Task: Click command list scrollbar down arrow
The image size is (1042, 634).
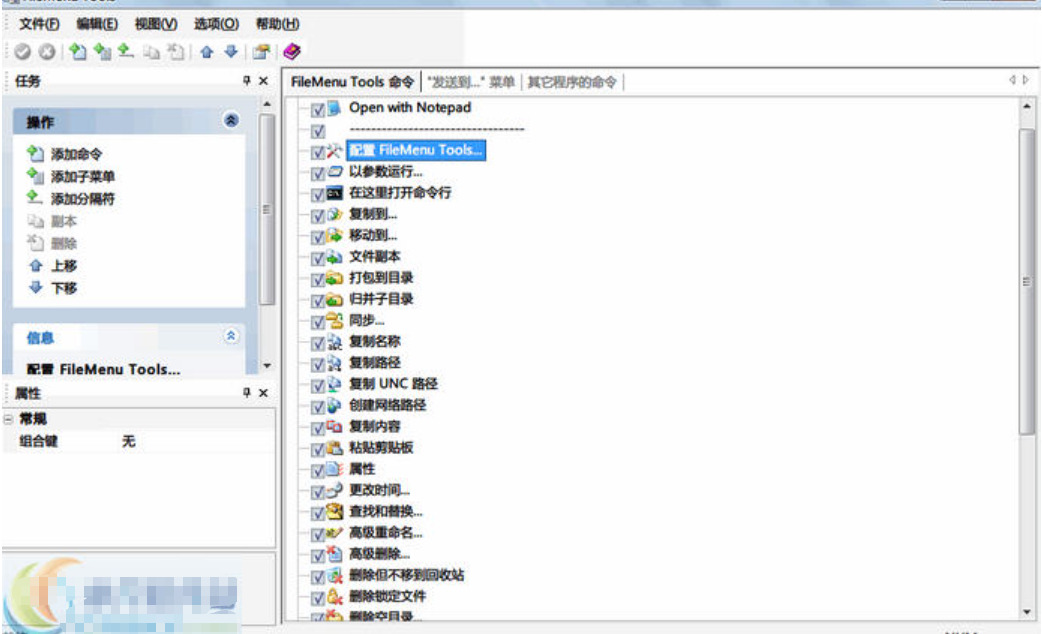Action: click(x=1027, y=612)
